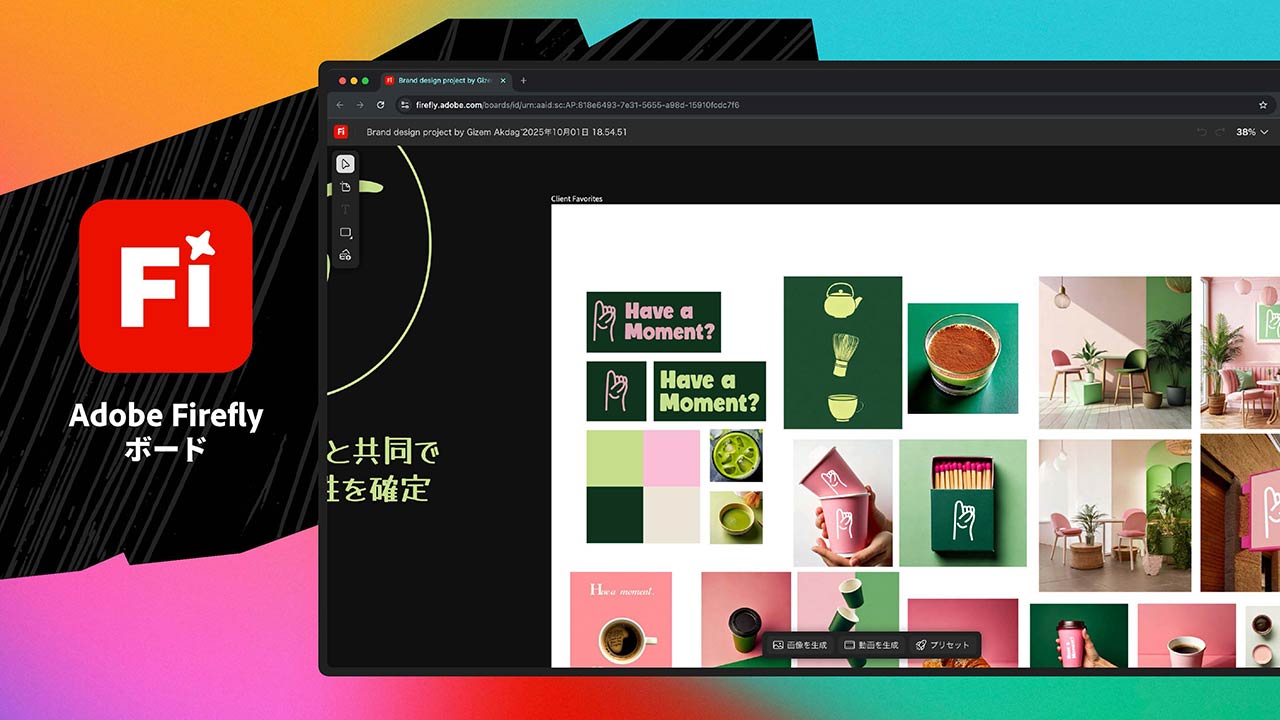
Task: Open the 38% zoom level dropdown
Action: [x=1251, y=131]
